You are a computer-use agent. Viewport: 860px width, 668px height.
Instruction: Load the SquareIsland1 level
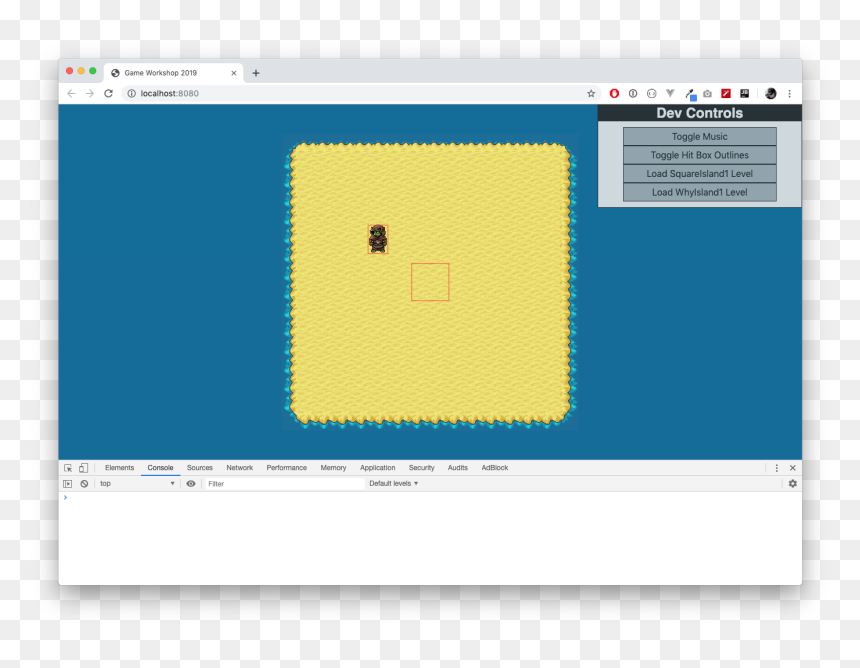[x=699, y=174]
